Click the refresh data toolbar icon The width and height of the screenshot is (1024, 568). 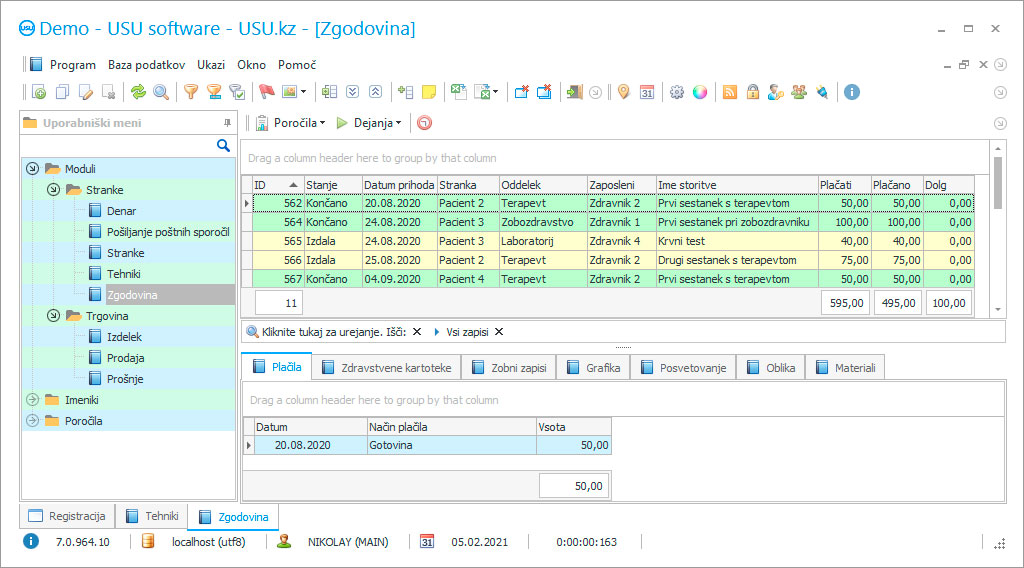(138, 92)
